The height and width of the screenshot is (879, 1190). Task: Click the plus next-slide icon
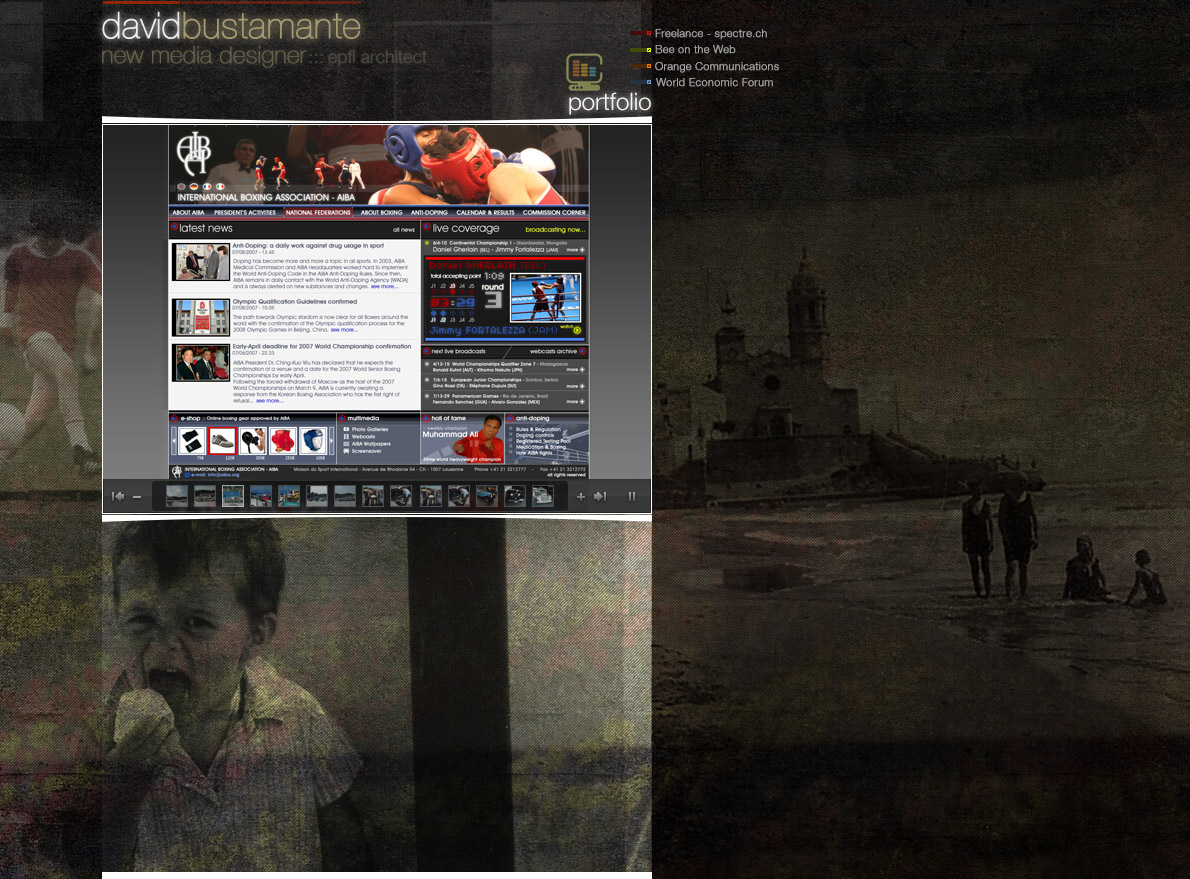tap(581, 496)
